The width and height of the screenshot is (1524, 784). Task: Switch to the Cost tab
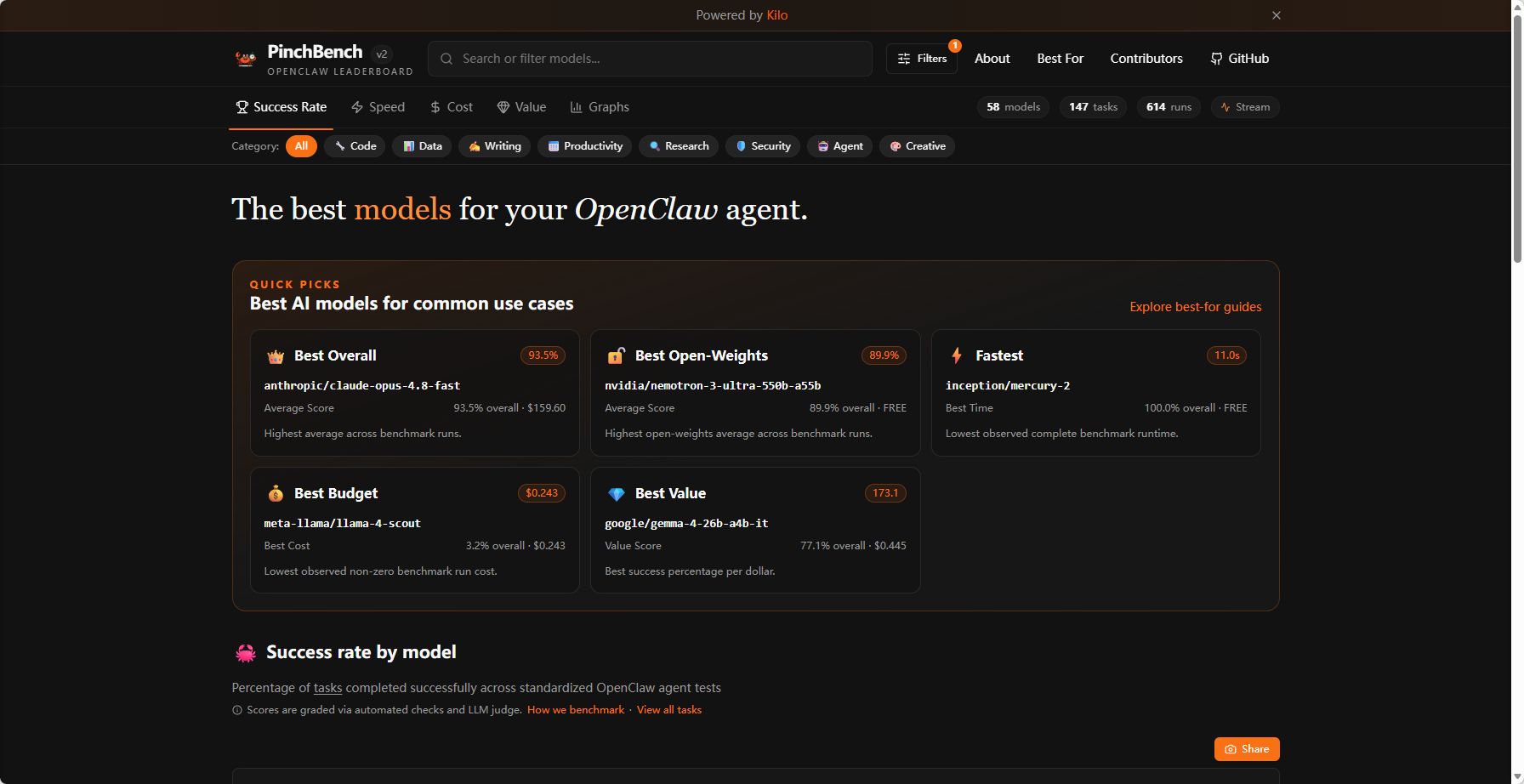coord(452,107)
